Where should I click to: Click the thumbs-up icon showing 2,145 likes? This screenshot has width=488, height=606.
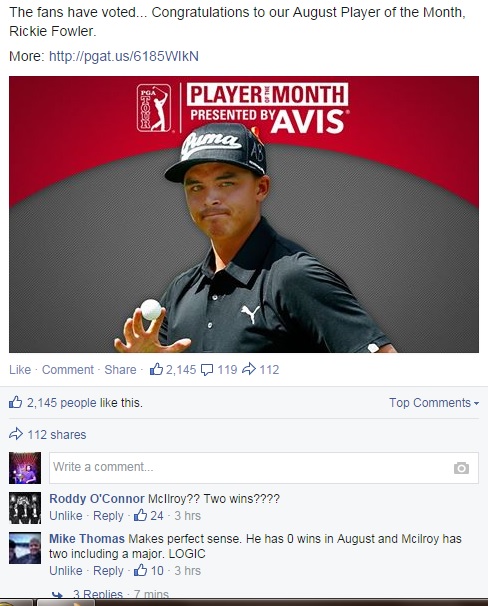156,369
